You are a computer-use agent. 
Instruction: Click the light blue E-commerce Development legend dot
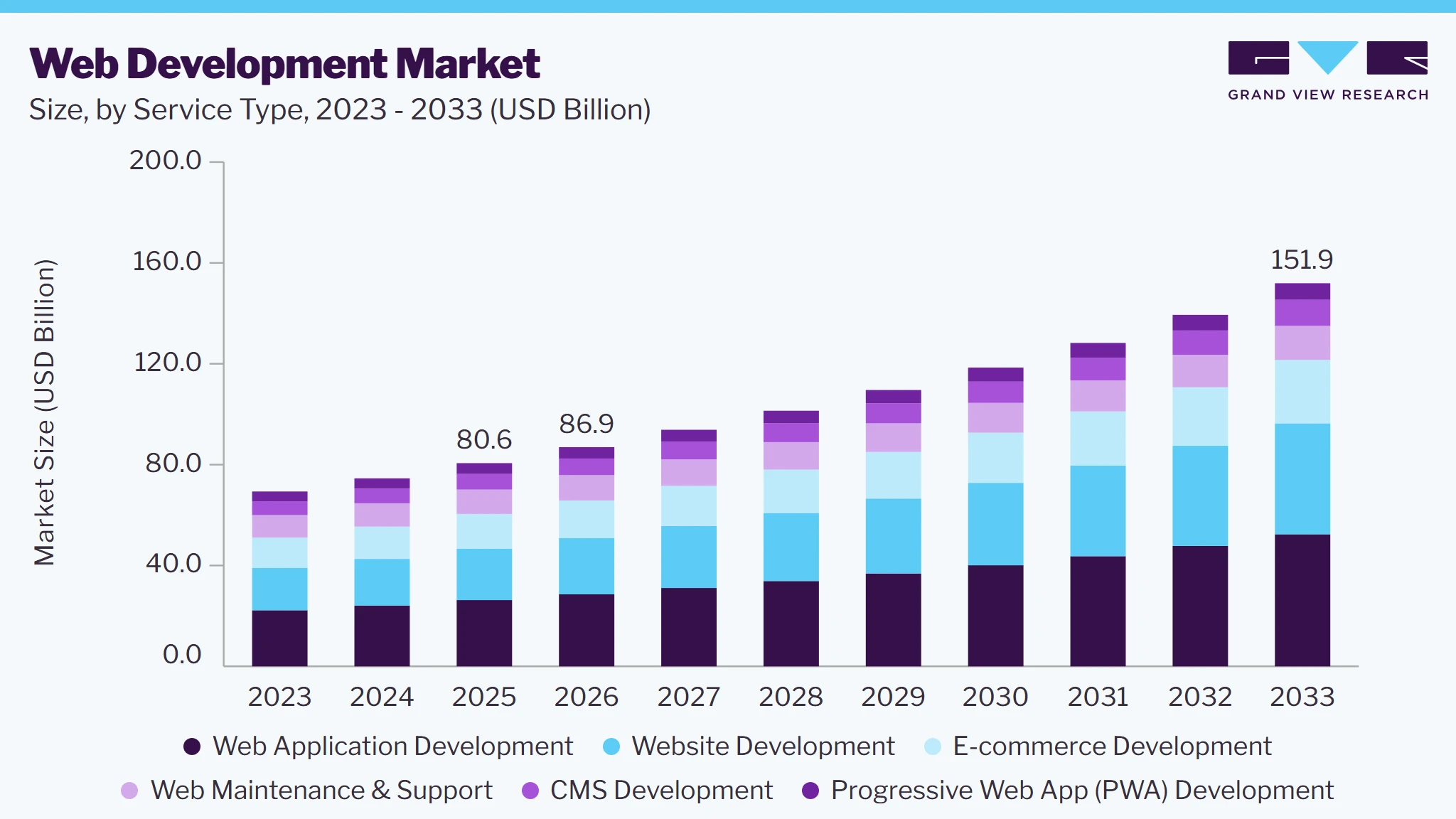(932, 746)
